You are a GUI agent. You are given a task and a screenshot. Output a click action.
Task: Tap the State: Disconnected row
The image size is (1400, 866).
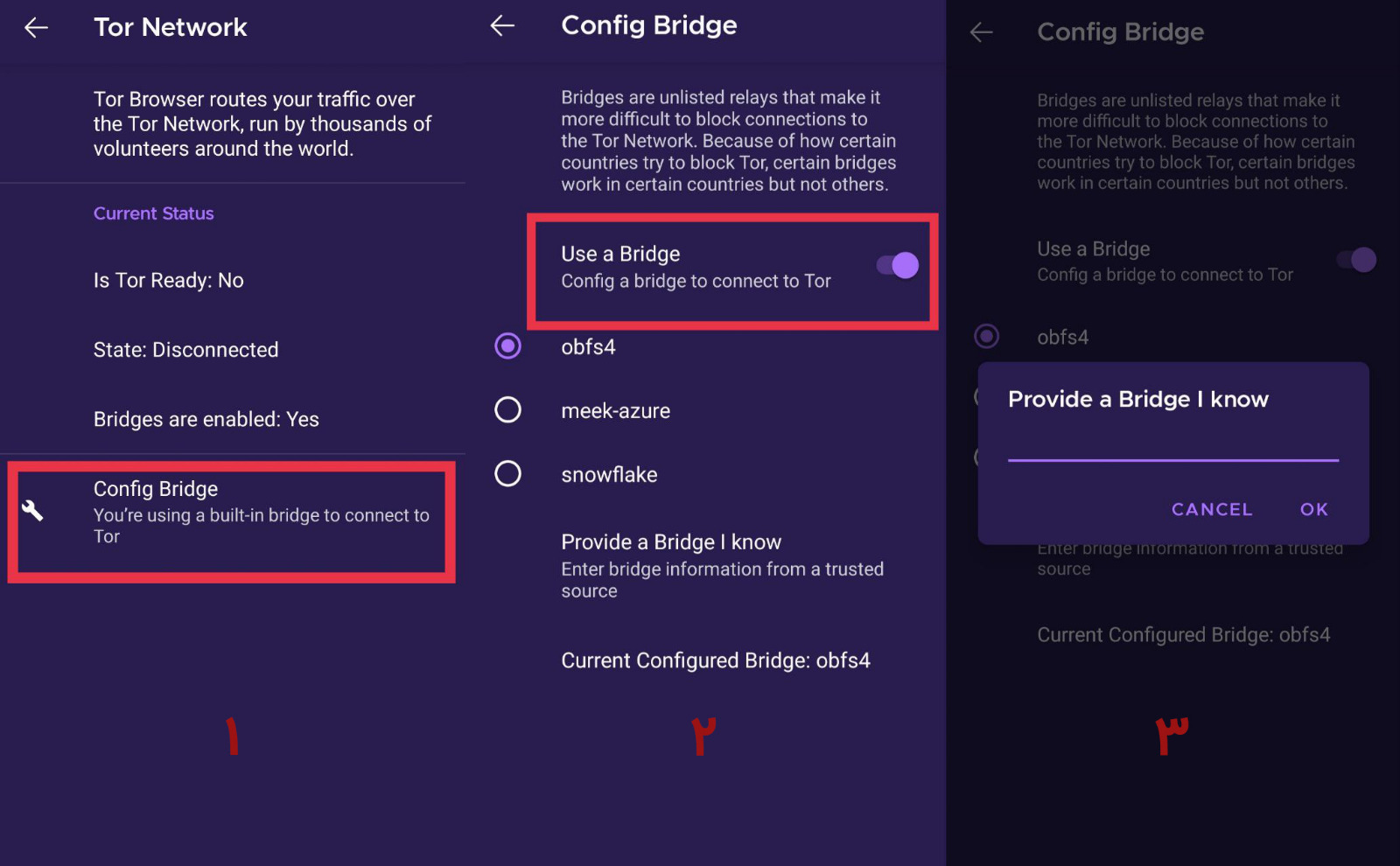point(233,350)
